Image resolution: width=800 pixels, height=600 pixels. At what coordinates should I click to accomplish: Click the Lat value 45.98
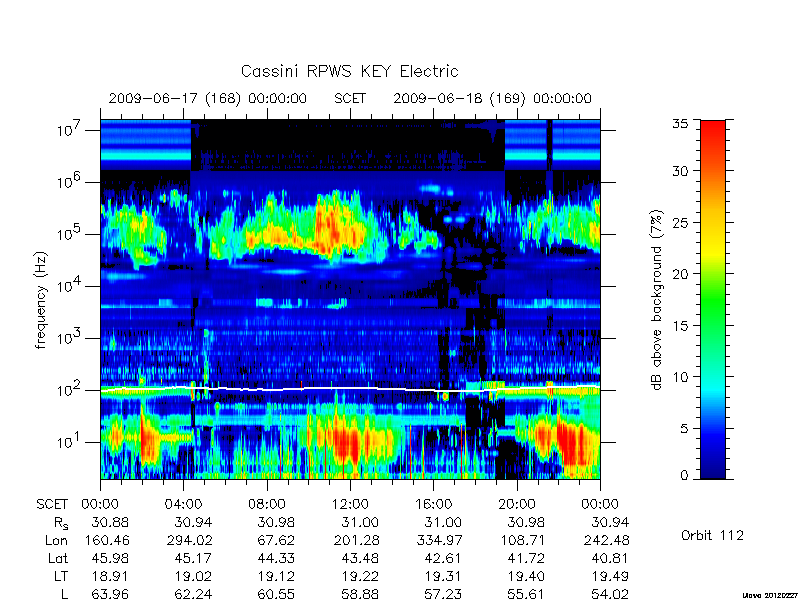coord(110,558)
